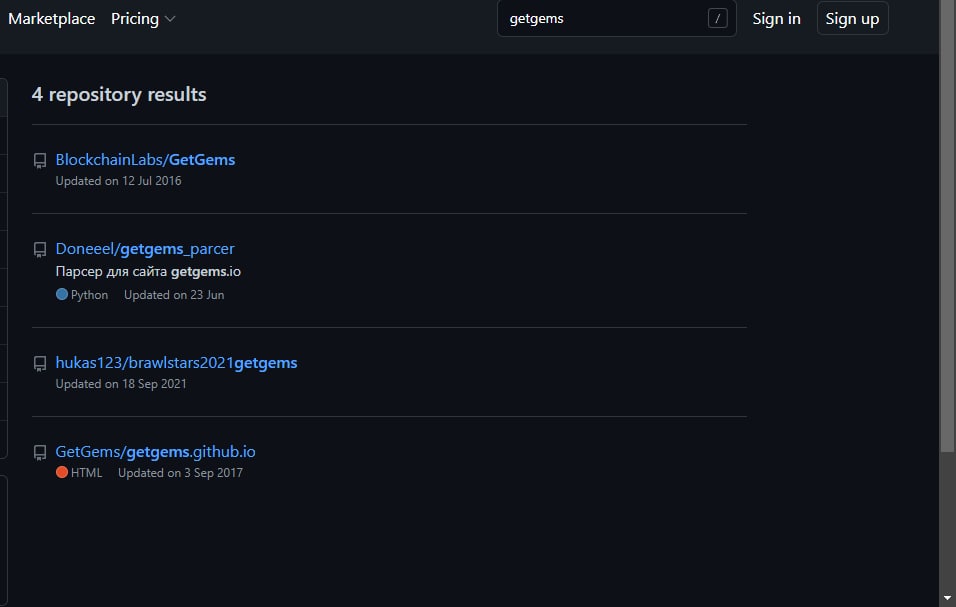The width and height of the screenshot is (956, 607).
Task: Click the 'Парсер для сайта getgems.io' description
Action: point(148,271)
